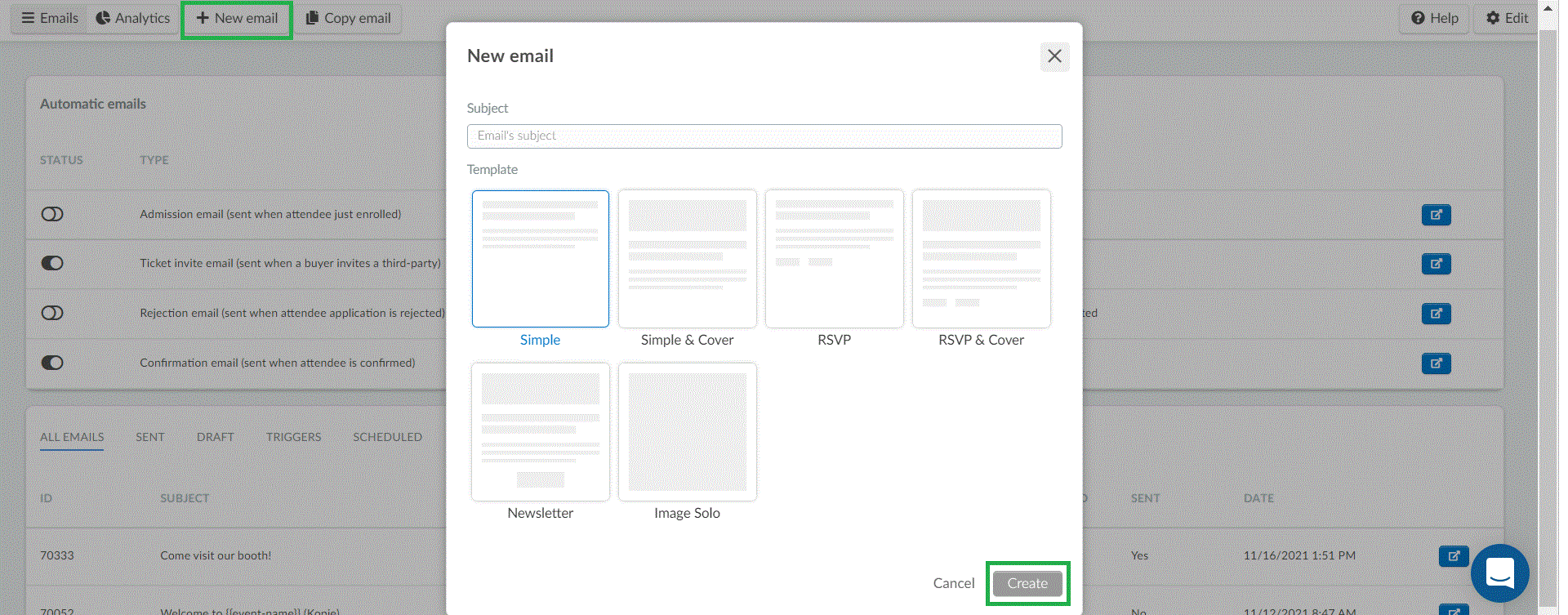The width and height of the screenshot is (1568, 615).
Task: Click the Ticket invite email row text
Action: click(290, 263)
